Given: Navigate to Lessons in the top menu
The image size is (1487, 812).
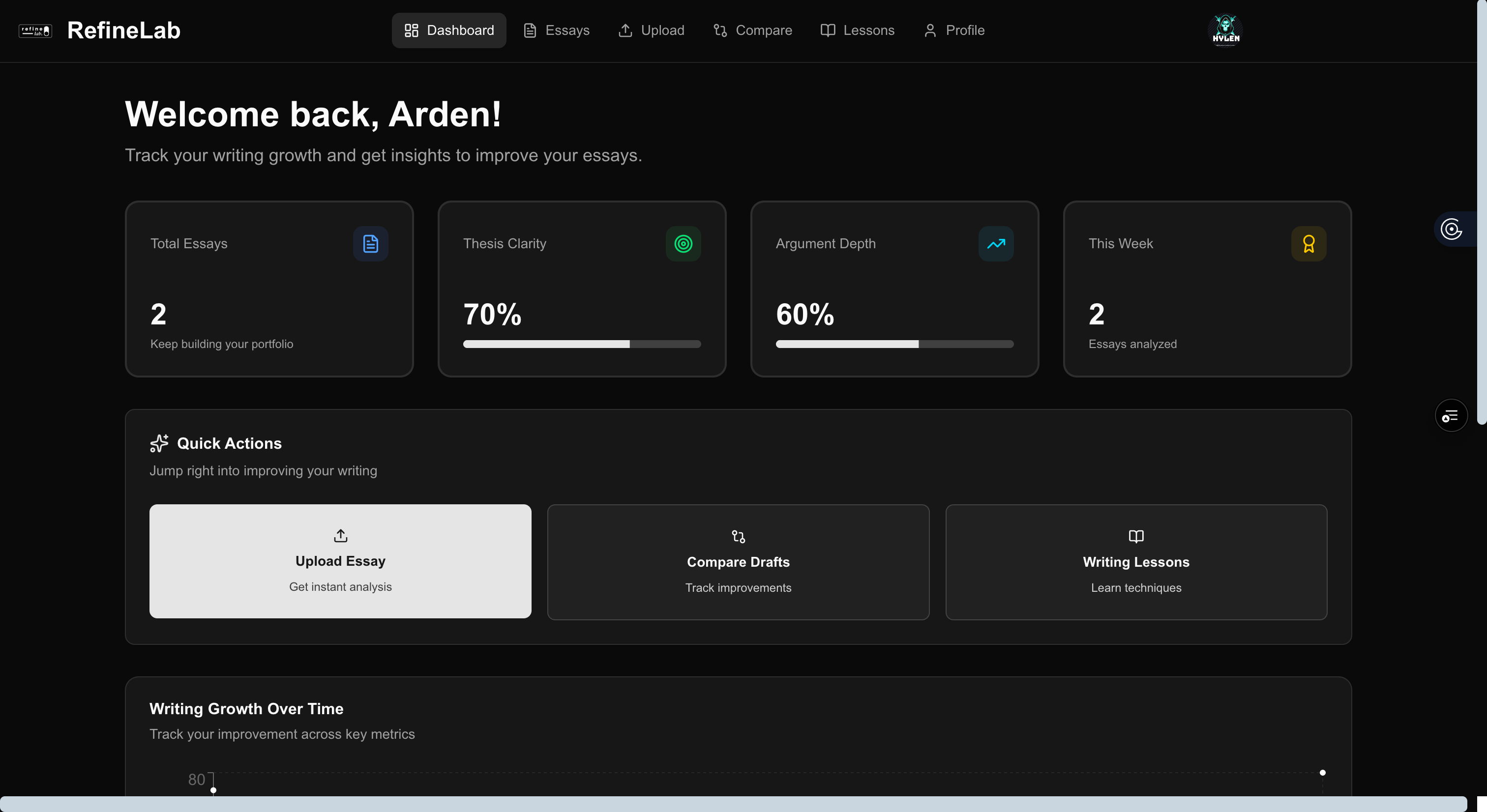Looking at the screenshot, I should (x=858, y=30).
